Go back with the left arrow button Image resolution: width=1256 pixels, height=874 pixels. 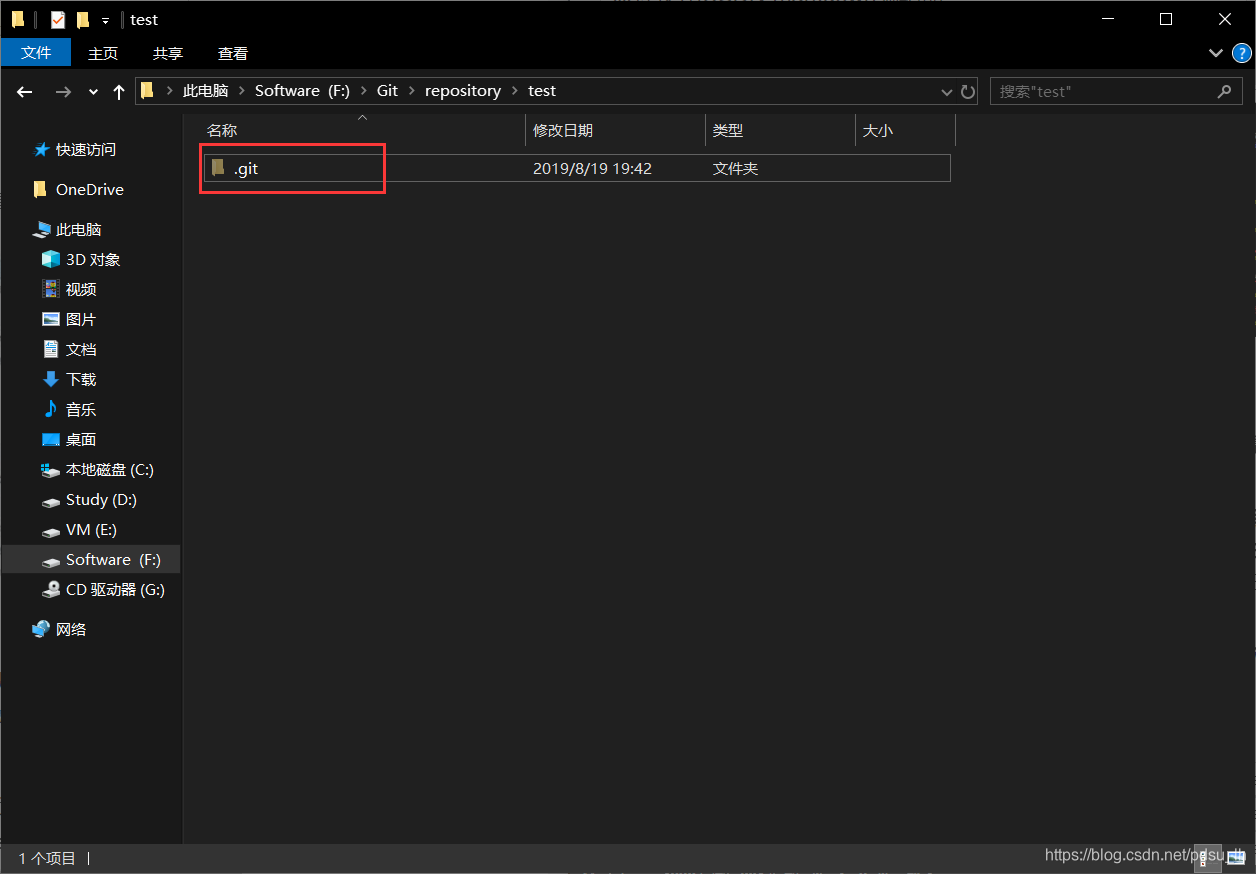(26, 91)
